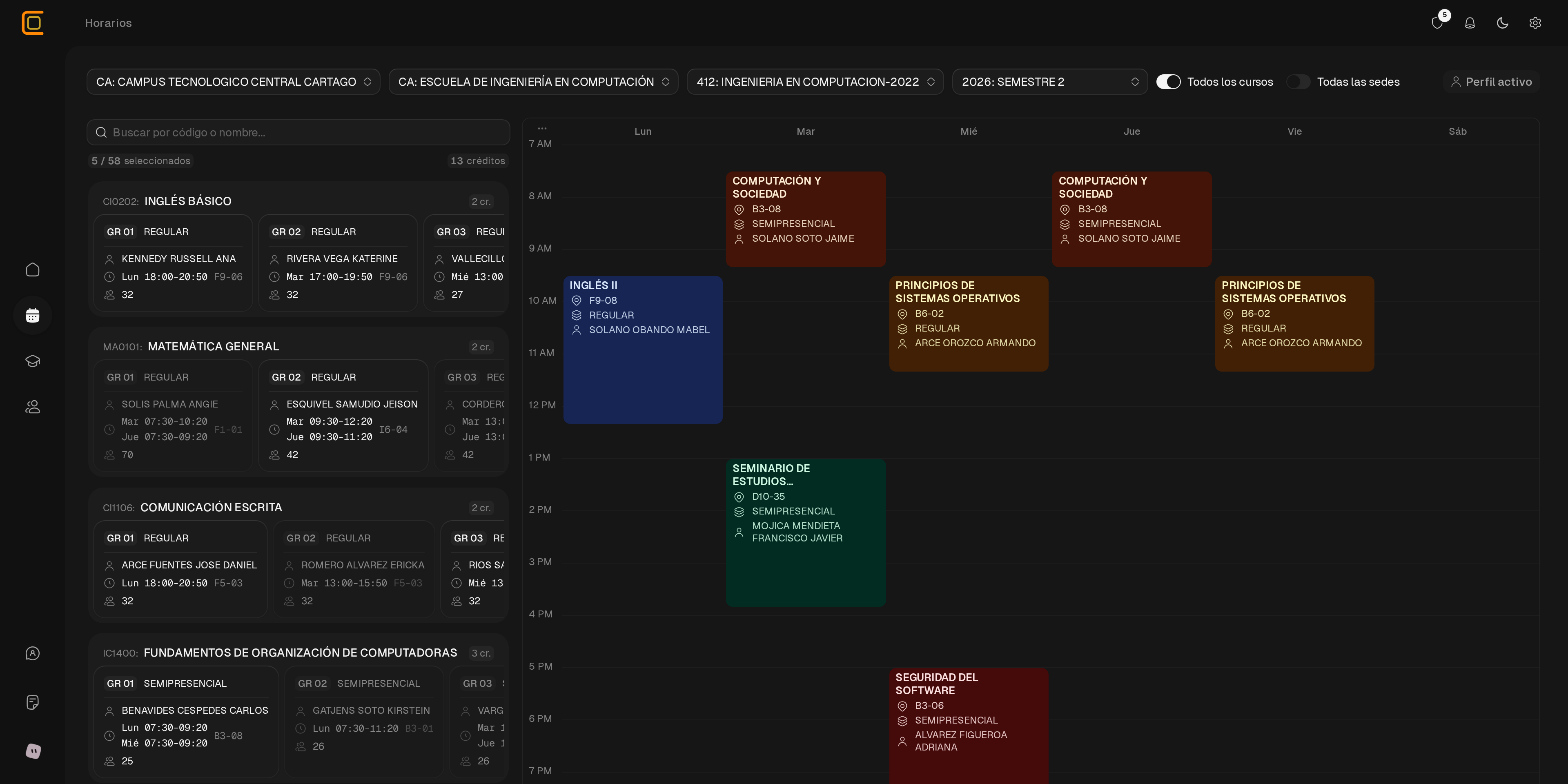The height and width of the screenshot is (784, 1568).
Task: Select IC1400 GR 02 GATJENS SOTO card
Action: click(x=364, y=722)
